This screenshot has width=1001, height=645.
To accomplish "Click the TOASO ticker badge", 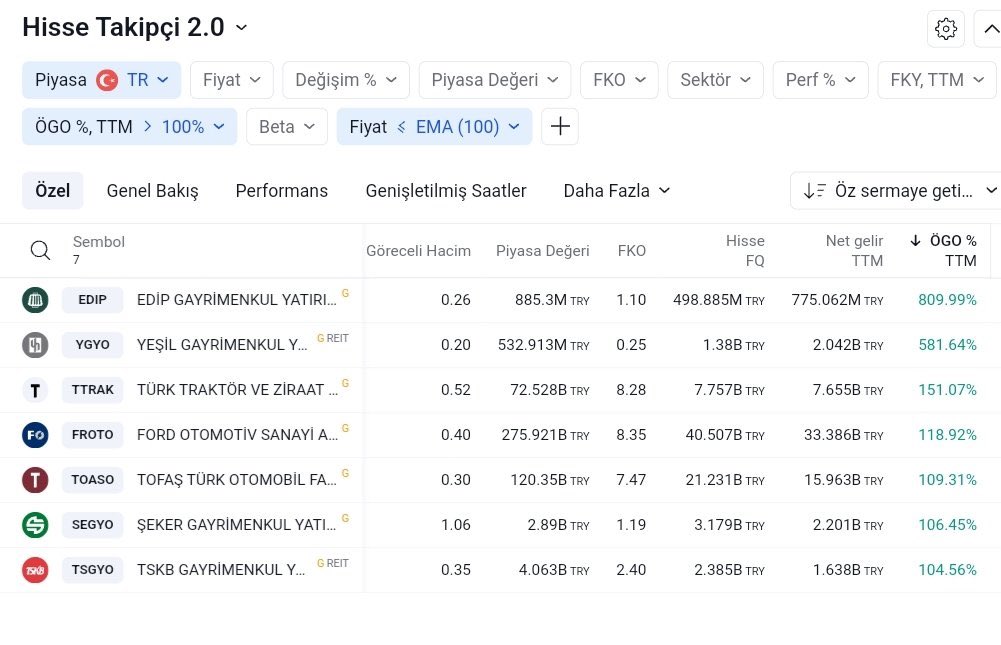I will (x=93, y=480).
